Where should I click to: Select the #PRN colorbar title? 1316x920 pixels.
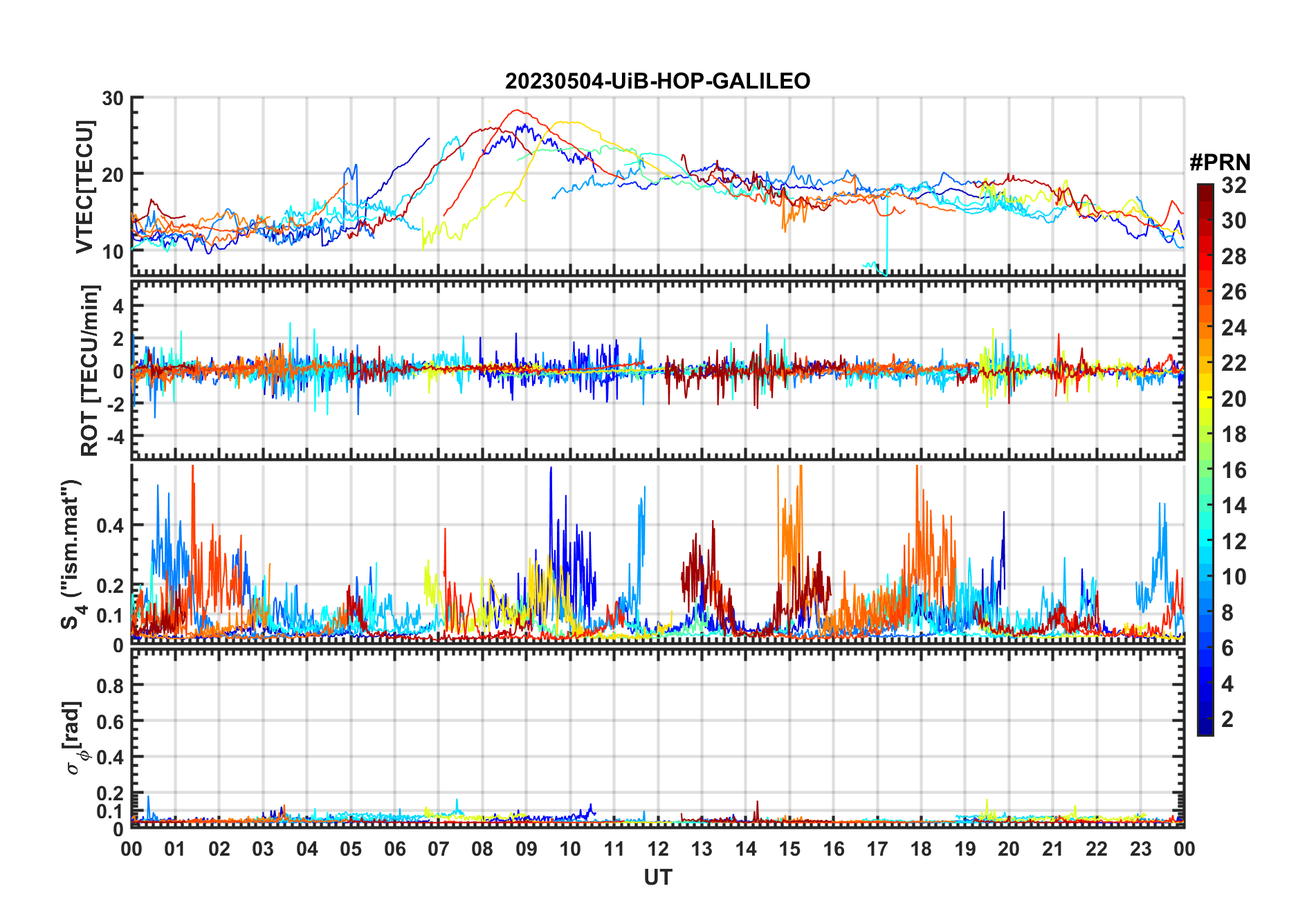(x=1220, y=163)
